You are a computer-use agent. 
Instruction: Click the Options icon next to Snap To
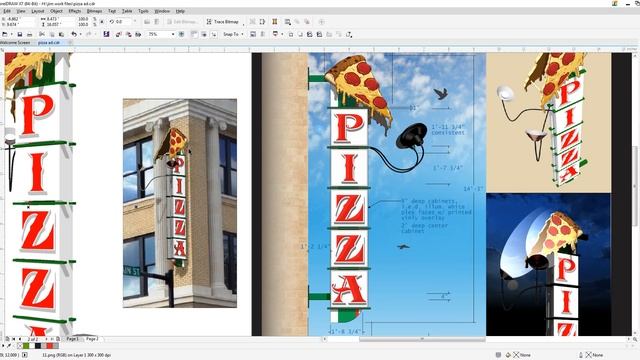(253, 34)
